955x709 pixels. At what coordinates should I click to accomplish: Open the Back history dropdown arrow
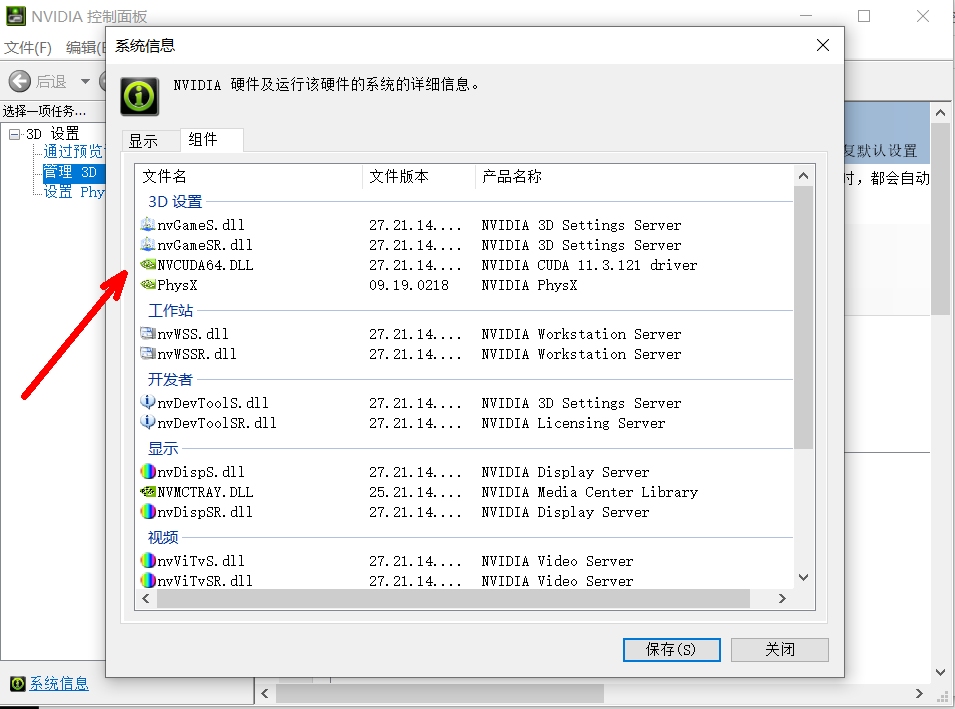pyautogui.click(x=85, y=81)
